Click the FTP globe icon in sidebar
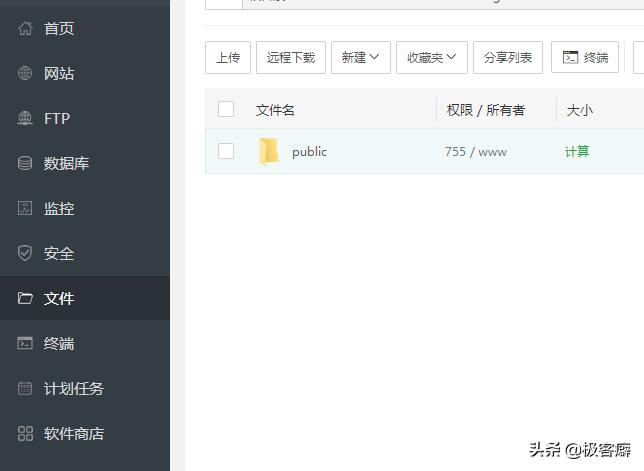Image resolution: width=644 pixels, height=471 pixels. pyautogui.click(x=25, y=118)
